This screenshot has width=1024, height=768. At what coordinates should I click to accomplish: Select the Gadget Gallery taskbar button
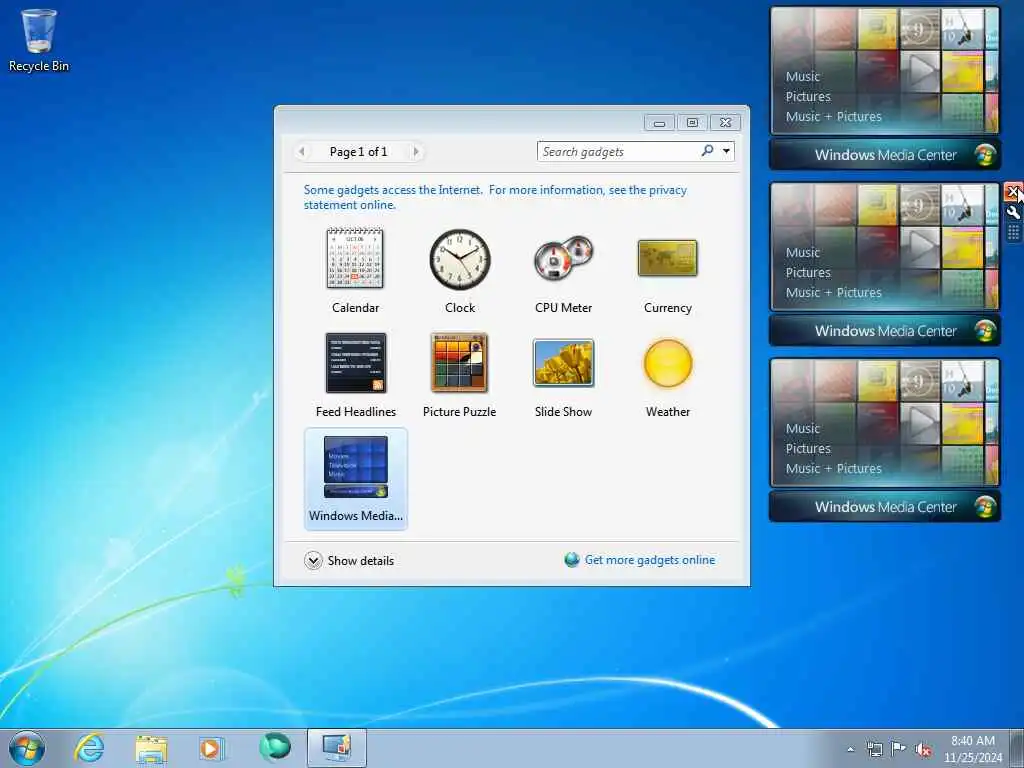point(337,748)
